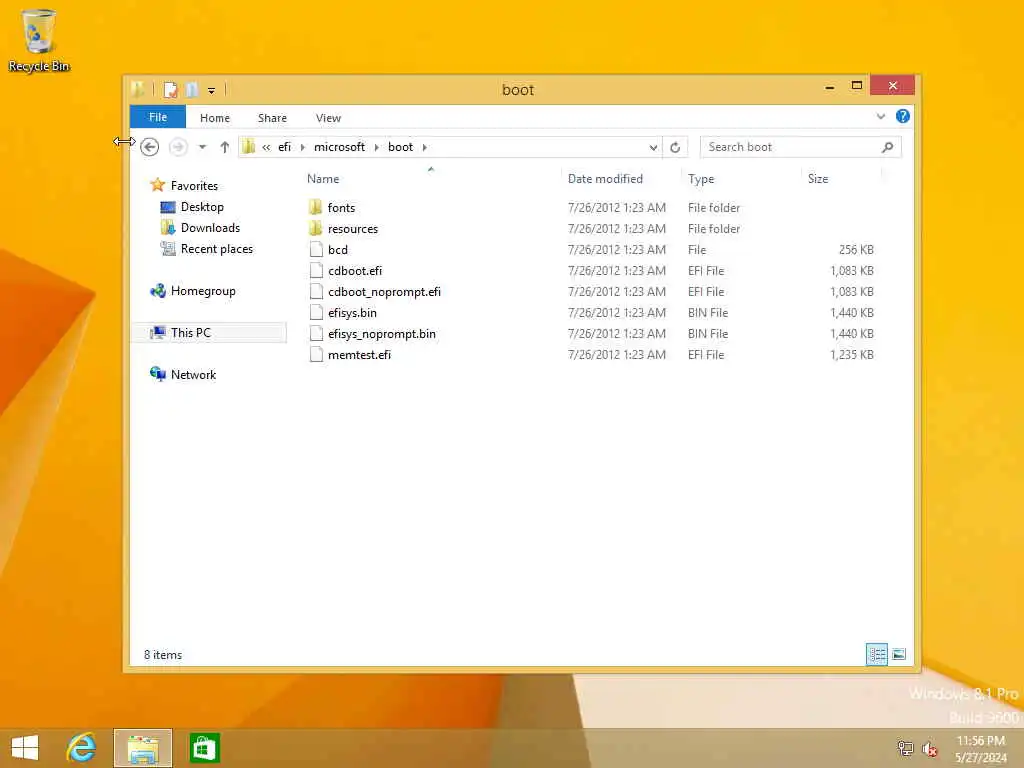Expand subfolders arrow after boot

(x=424, y=147)
